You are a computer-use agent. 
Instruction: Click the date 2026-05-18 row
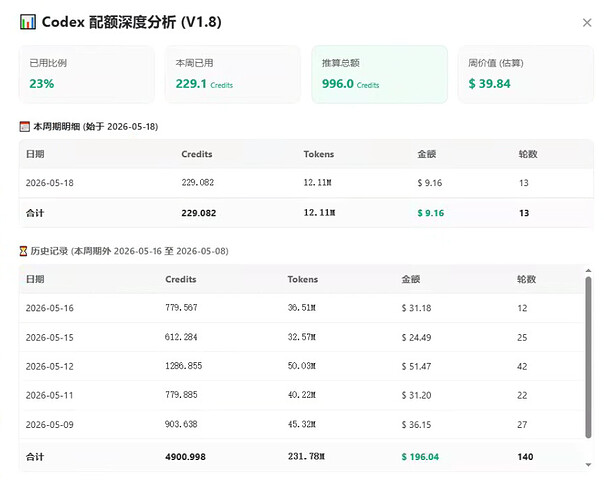click(x=306, y=183)
